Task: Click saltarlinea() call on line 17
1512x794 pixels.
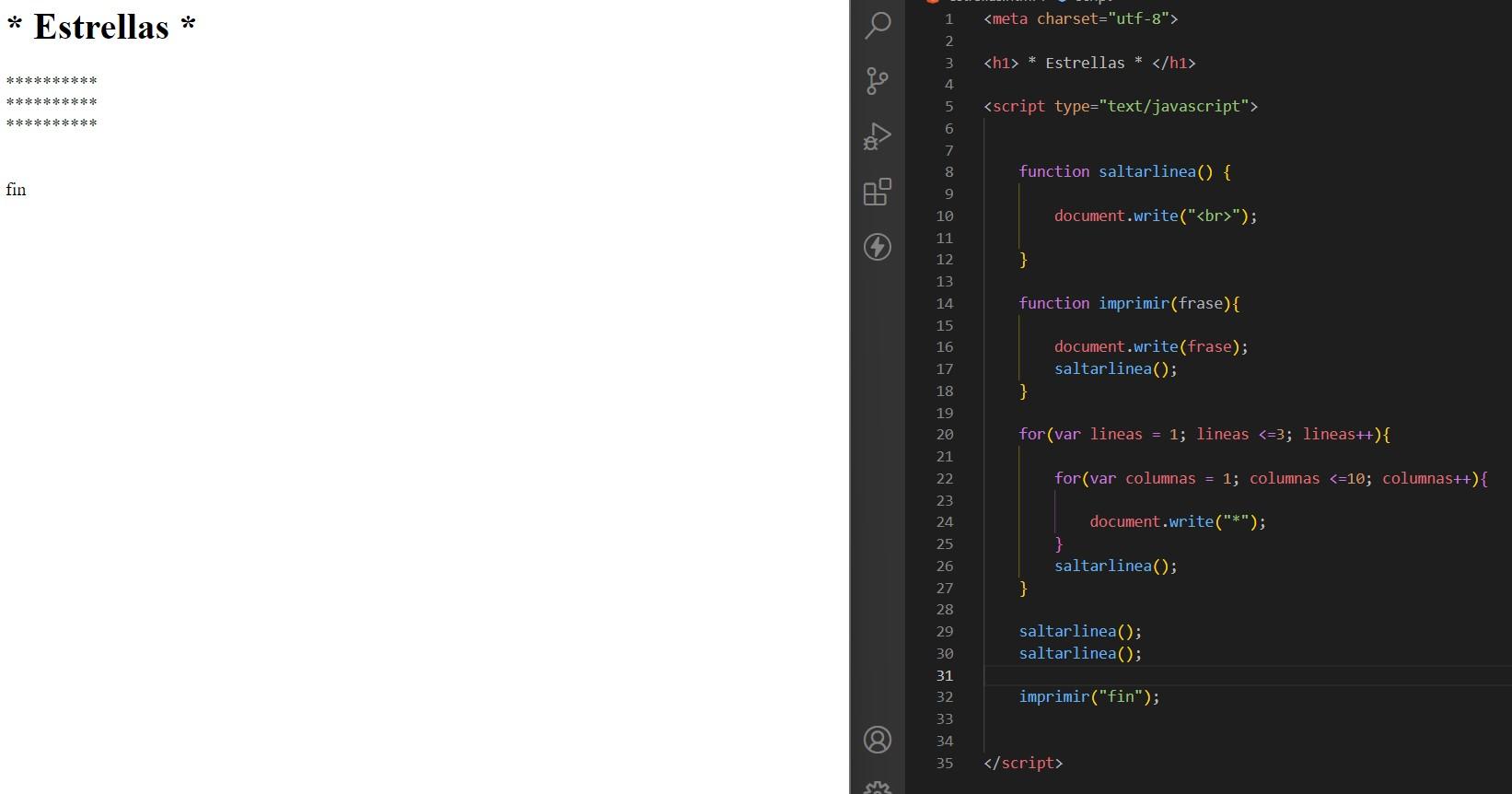Action: [1116, 368]
